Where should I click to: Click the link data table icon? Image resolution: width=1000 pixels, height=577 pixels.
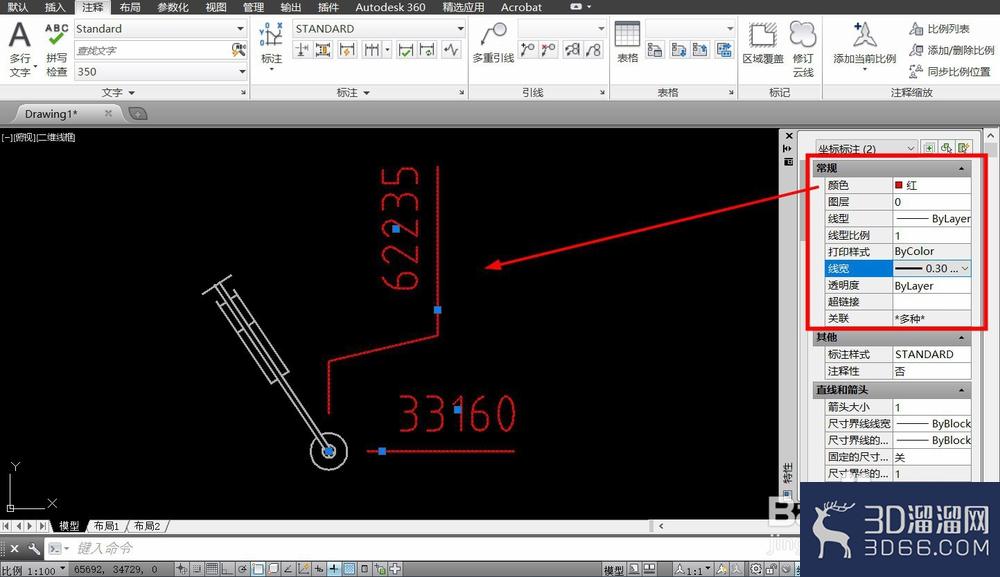655,50
